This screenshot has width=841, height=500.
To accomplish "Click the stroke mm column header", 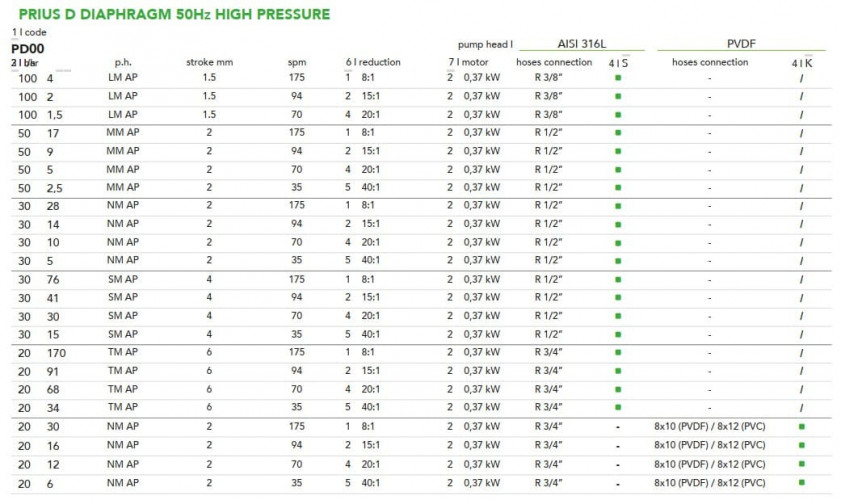I will (x=208, y=62).
